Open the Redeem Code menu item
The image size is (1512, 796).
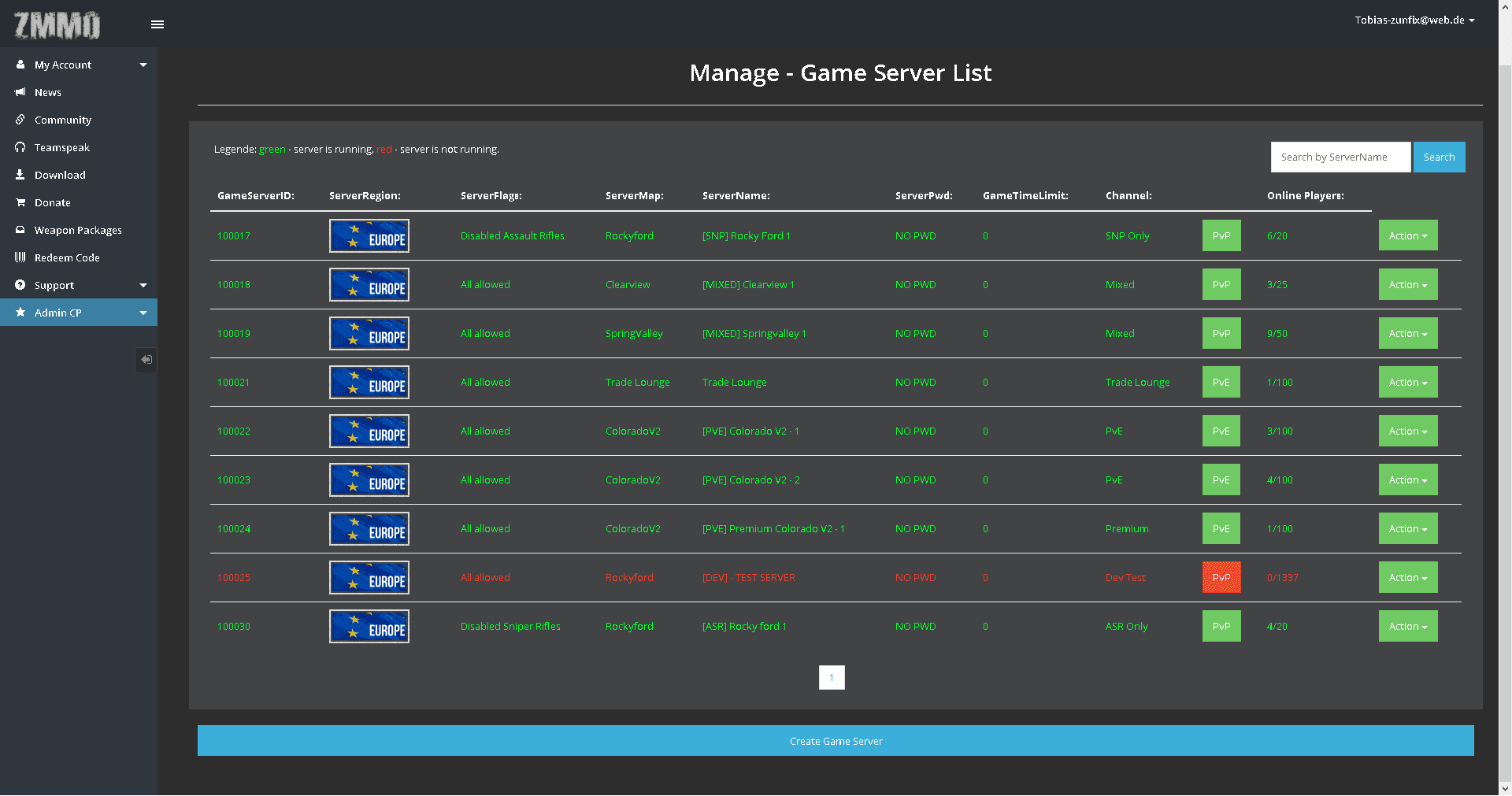tap(79, 257)
